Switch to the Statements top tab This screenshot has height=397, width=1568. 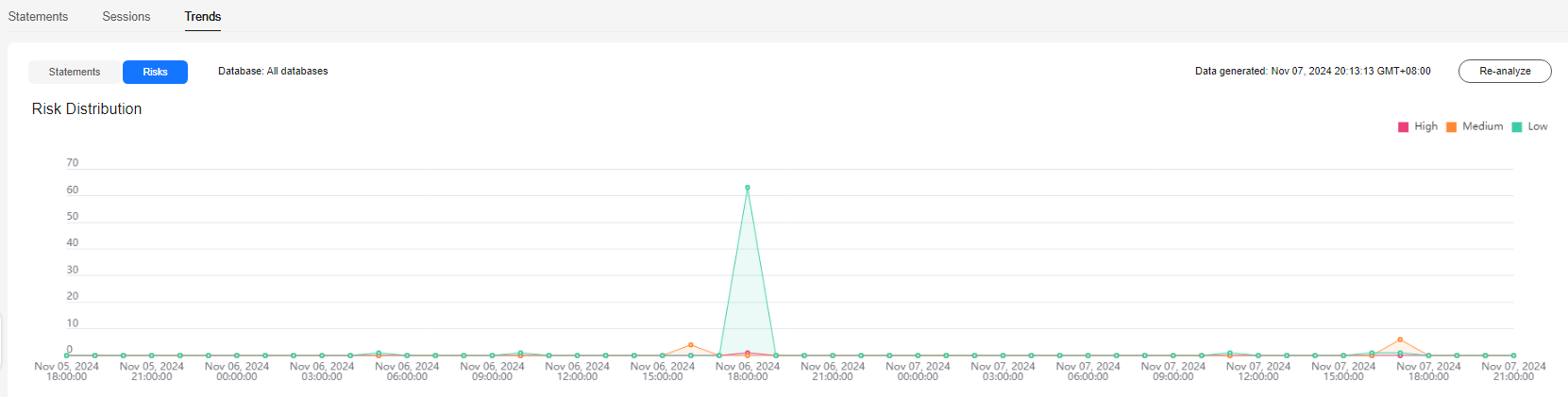point(38,17)
